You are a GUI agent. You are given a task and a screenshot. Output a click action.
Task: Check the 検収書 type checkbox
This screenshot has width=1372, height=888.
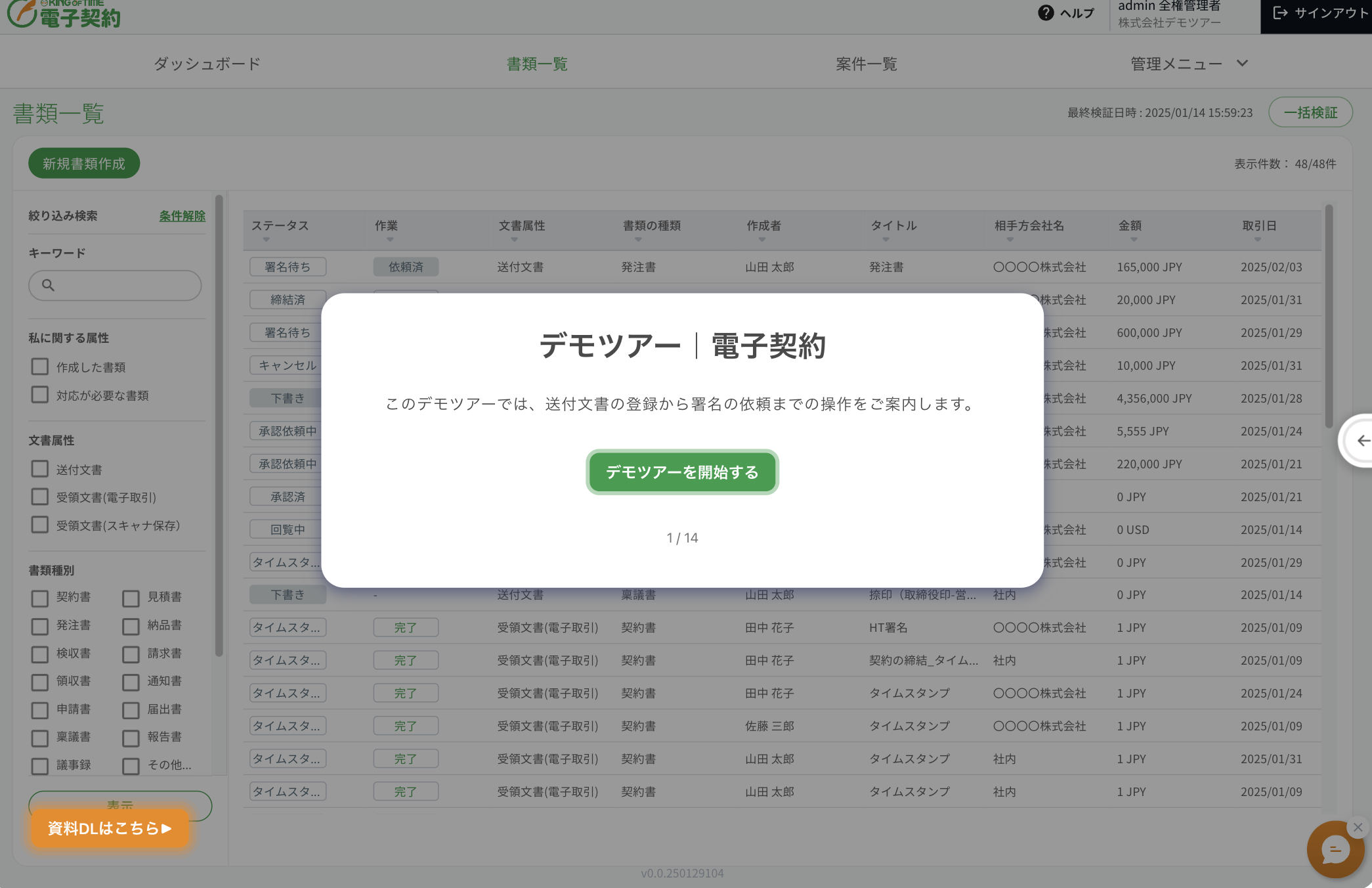click(40, 655)
